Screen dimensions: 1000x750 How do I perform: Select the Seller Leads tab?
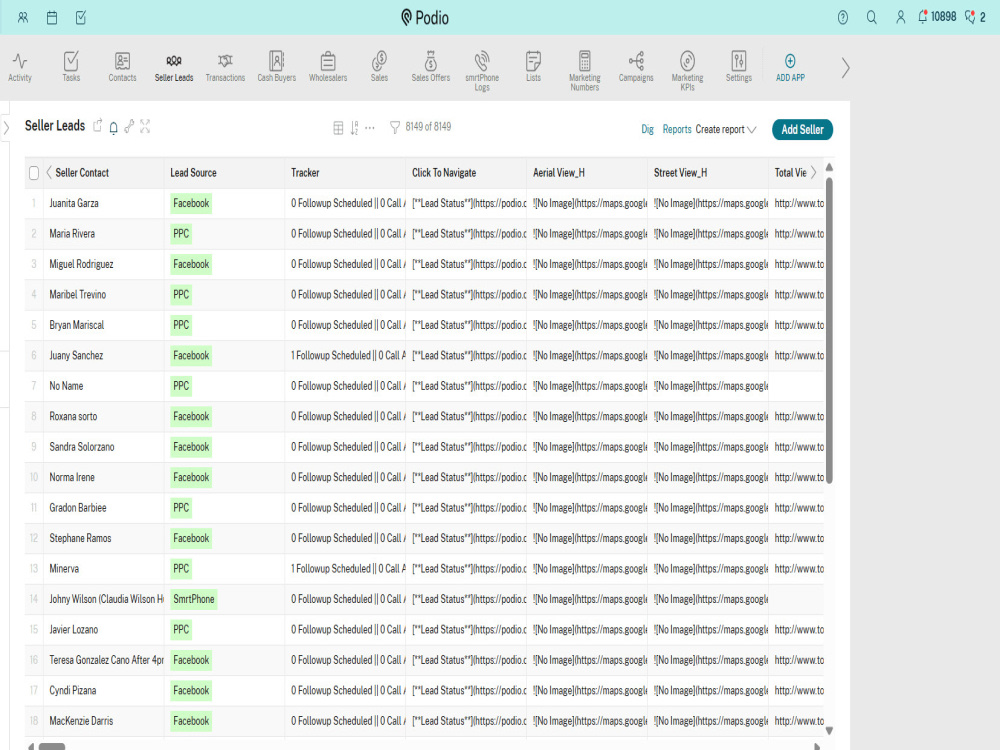(x=173, y=67)
